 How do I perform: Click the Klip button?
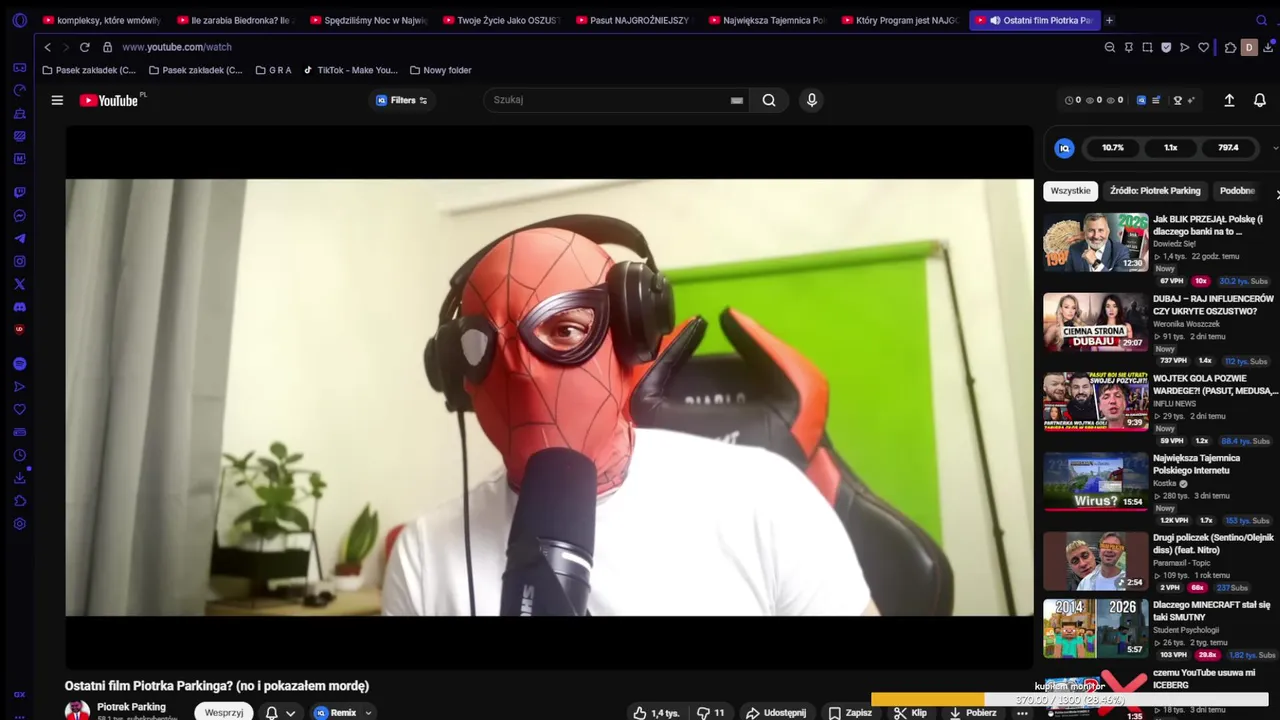pyautogui.click(x=910, y=713)
